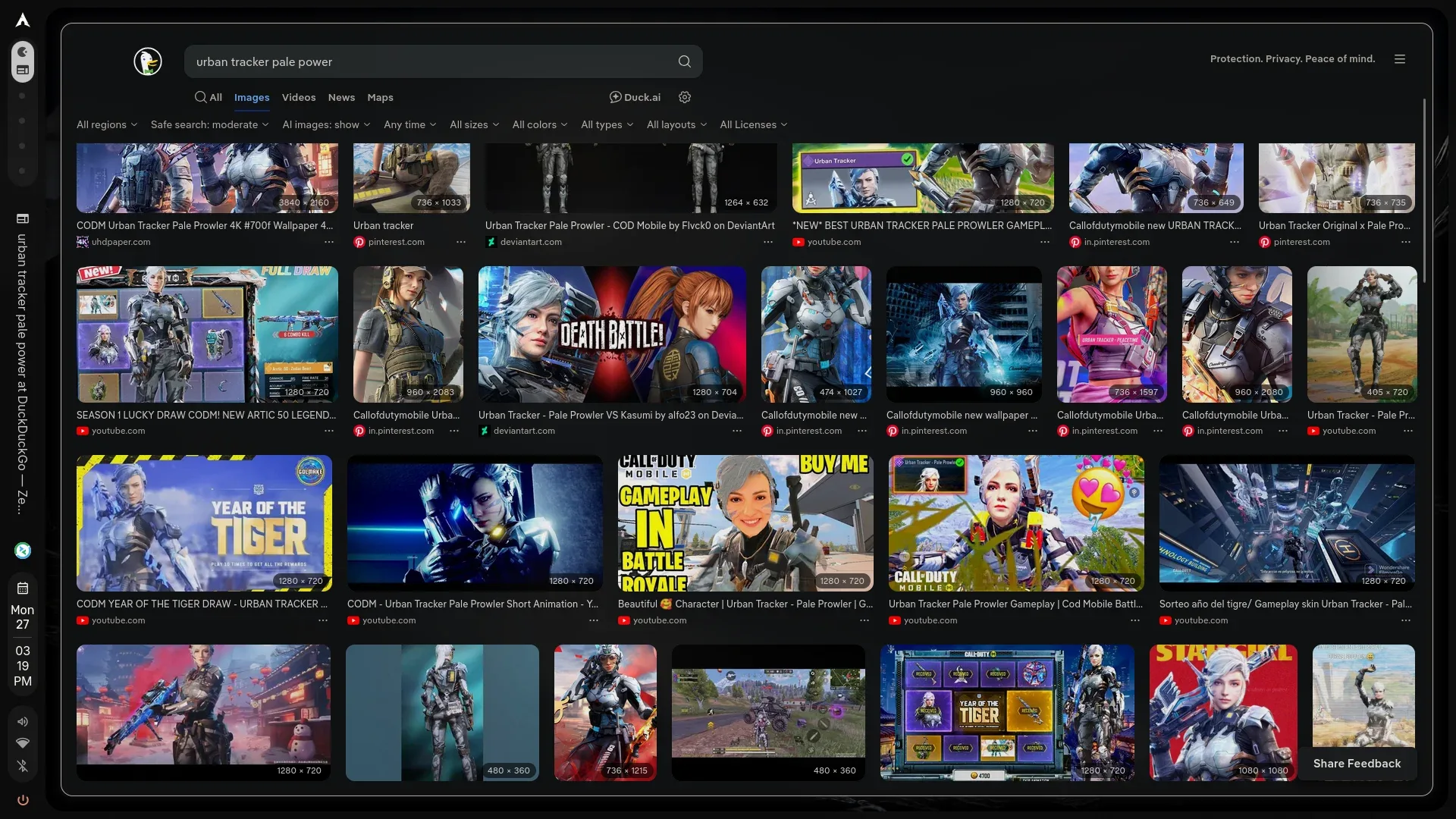Open the DEATH BATTLE thumbnail image
This screenshot has width=1456, height=819.
[x=612, y=334]
